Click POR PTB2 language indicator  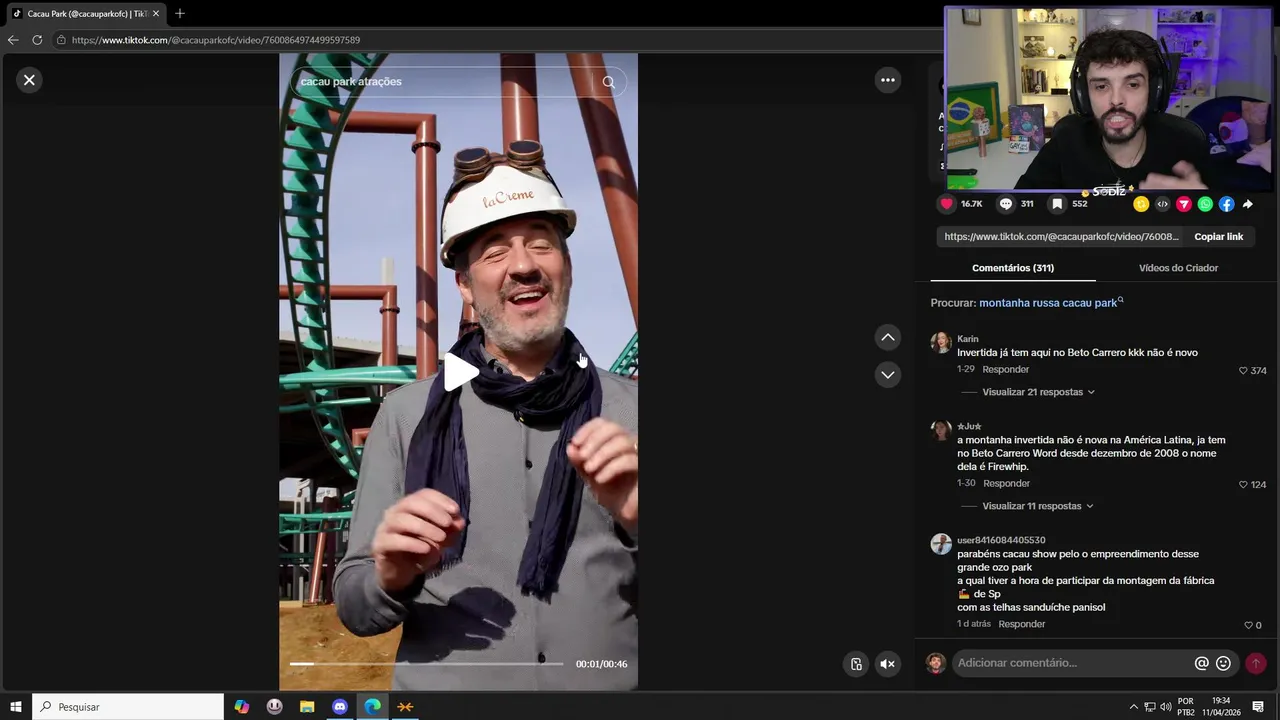click(x=1186, y=707)
